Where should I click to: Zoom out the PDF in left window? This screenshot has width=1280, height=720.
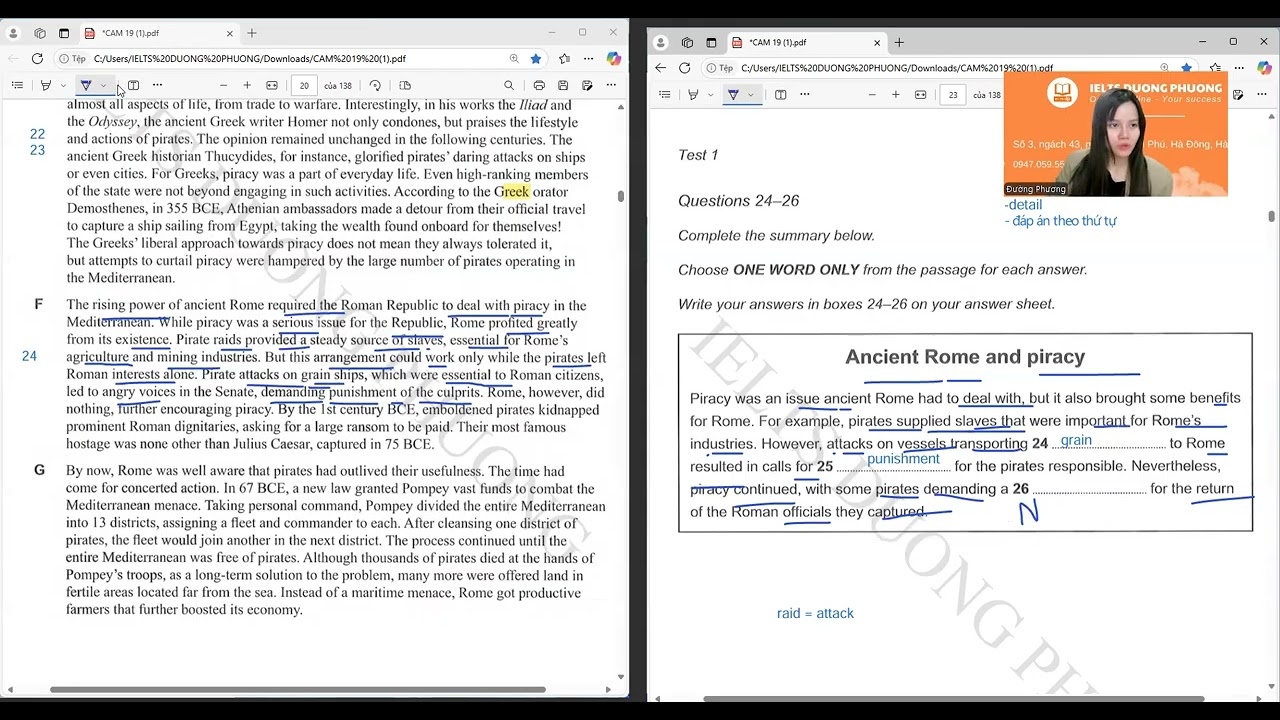point(223,86)
